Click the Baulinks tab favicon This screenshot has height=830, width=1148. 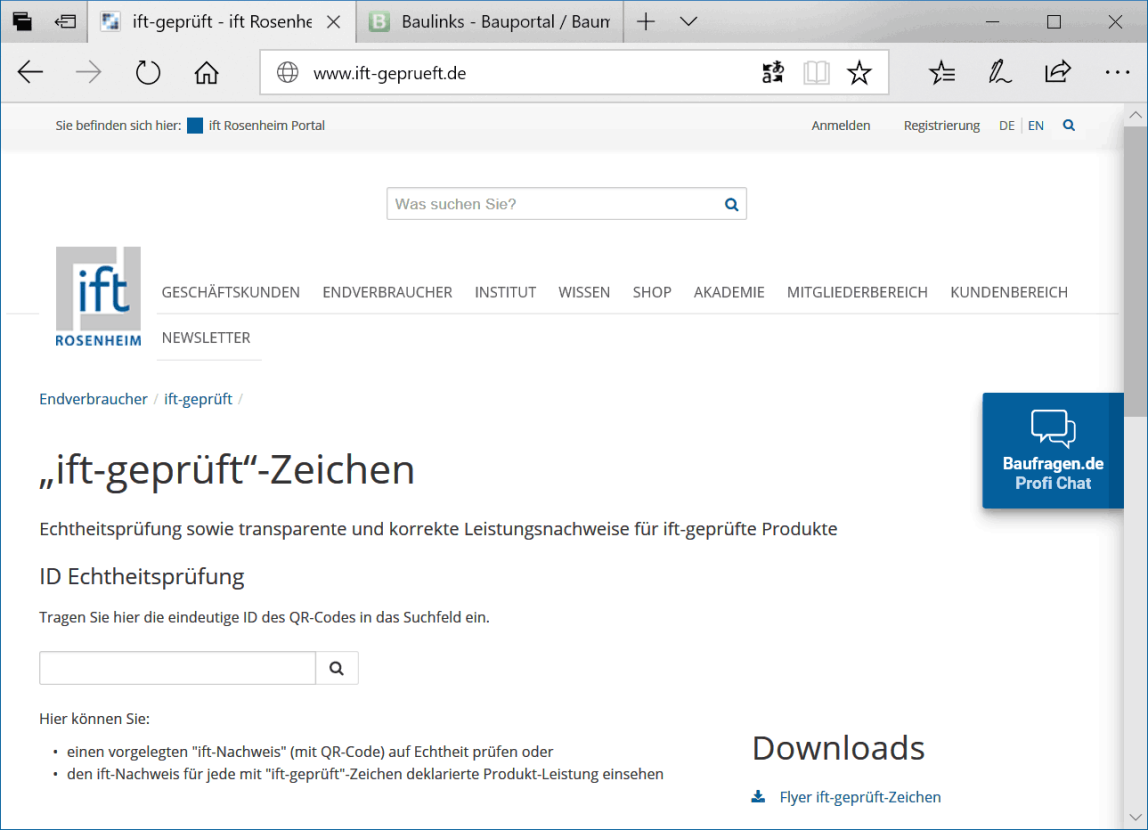[x=379, y=22]
